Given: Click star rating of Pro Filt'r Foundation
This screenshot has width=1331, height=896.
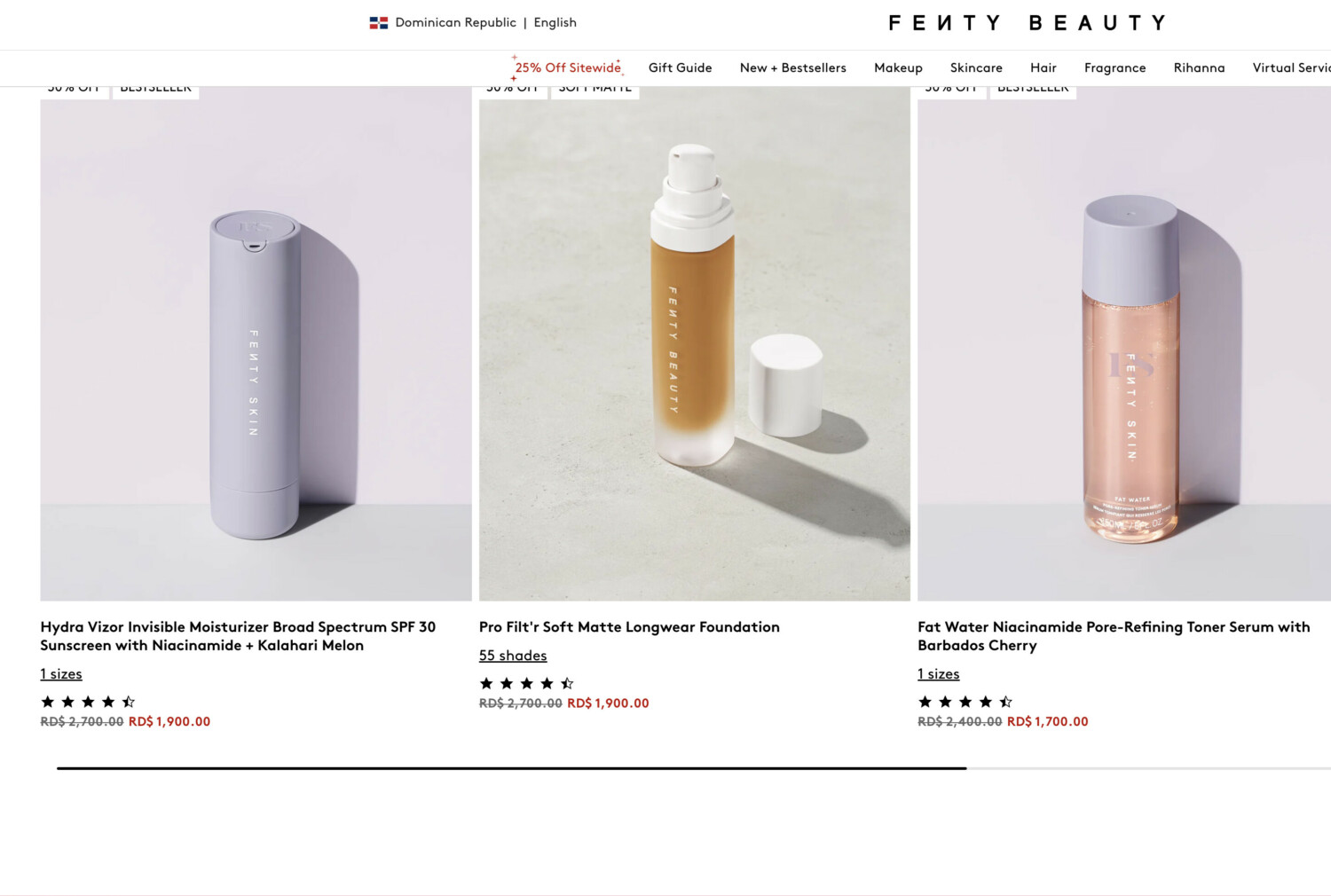Looking at the screenshot, I should (527, 683).
